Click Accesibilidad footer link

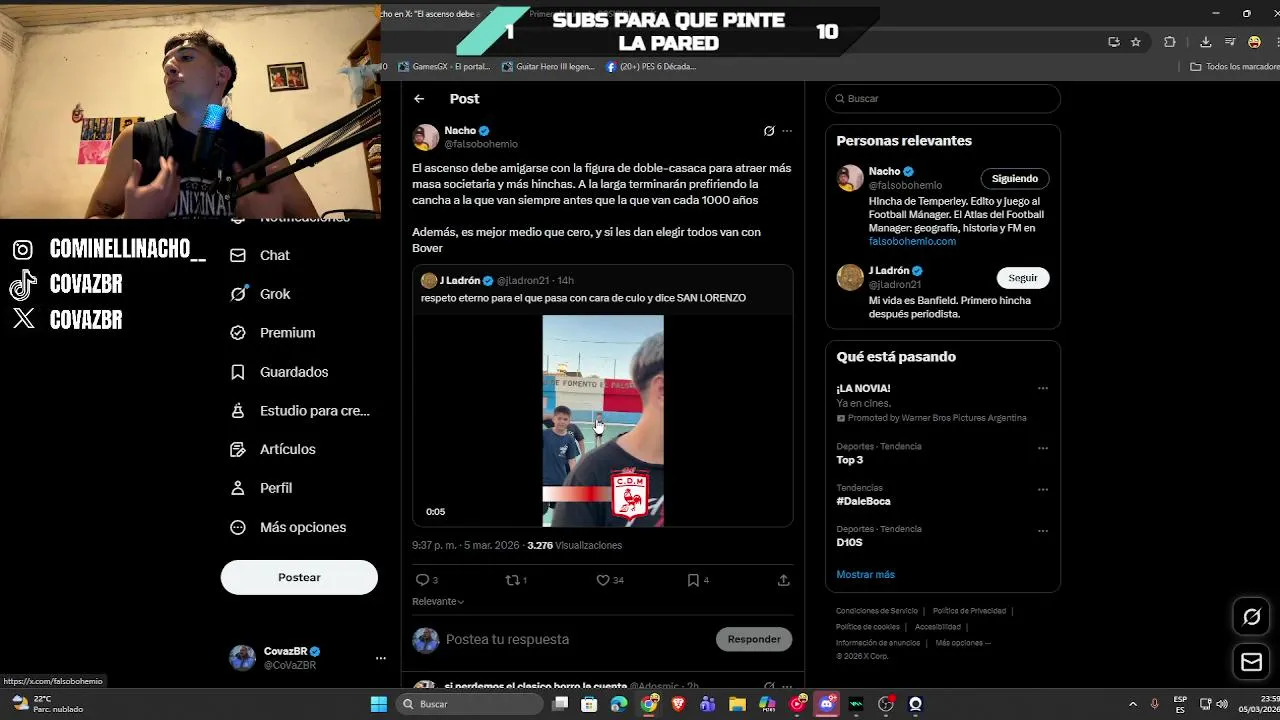(937, 627)
